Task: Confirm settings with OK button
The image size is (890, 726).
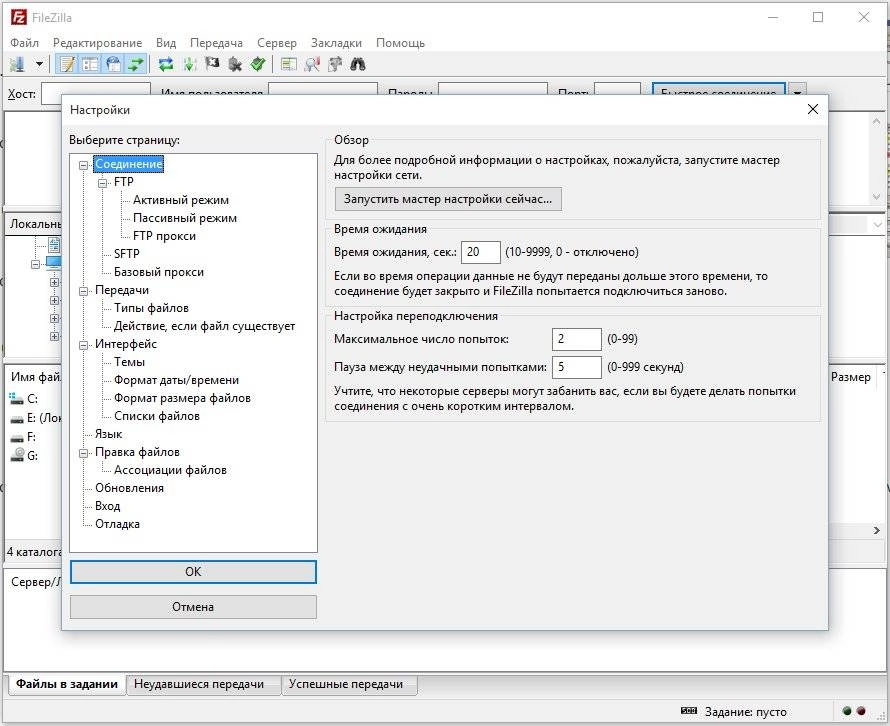Action: [x=193, y=572]
